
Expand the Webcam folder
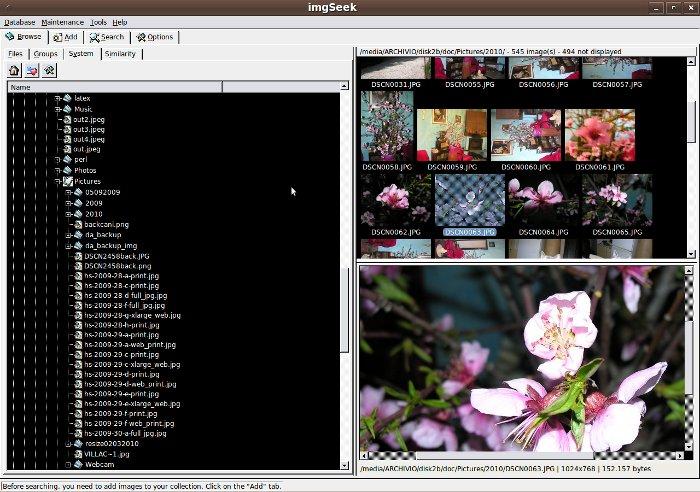point(68,465)
